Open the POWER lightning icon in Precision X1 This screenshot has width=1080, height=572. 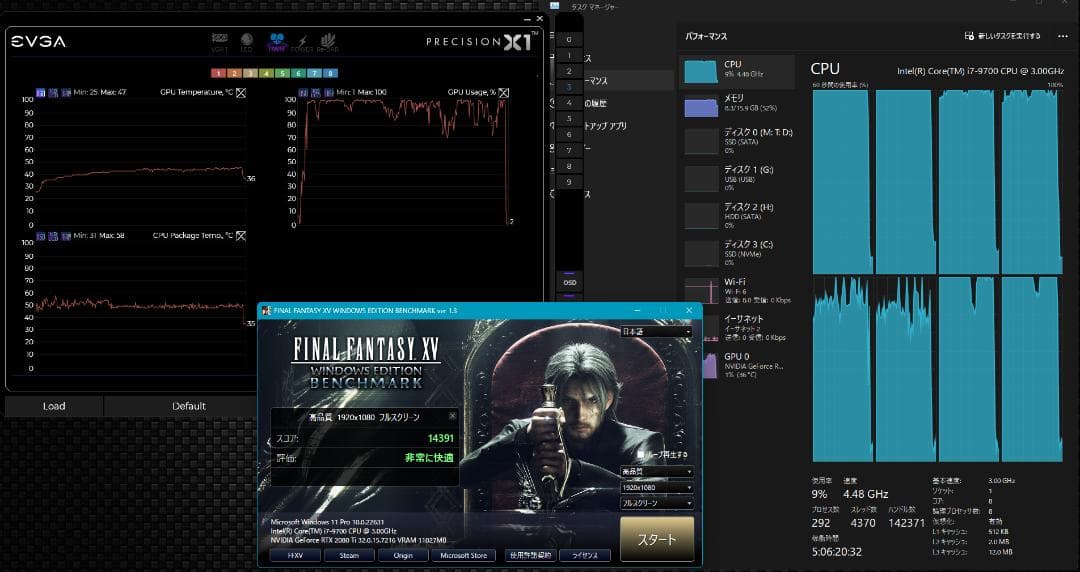302,43
